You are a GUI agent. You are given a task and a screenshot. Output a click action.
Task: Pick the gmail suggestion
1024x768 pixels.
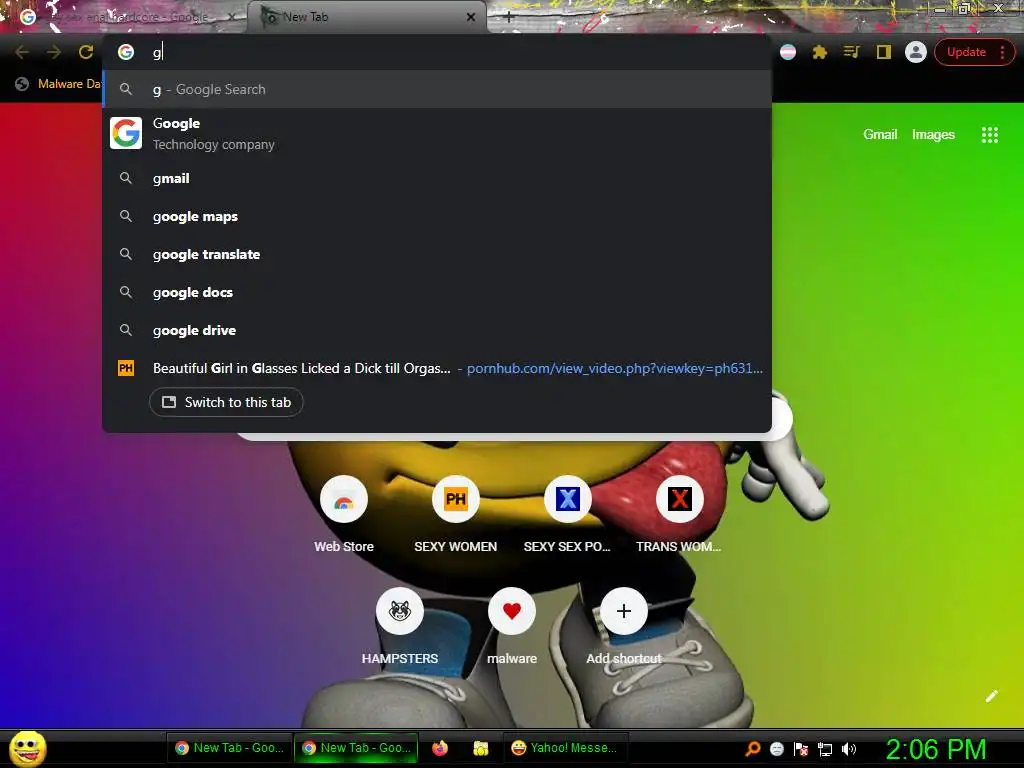tap(437, 178)
